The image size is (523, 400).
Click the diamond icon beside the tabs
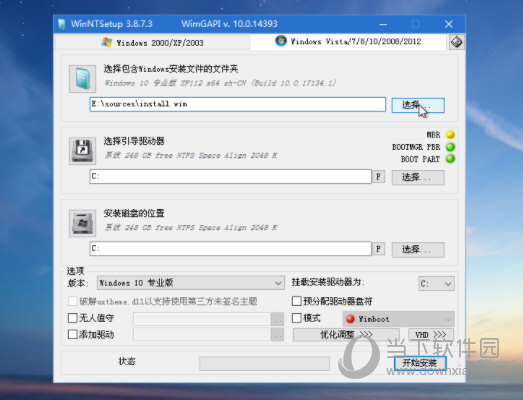click(x=456, y=42)
